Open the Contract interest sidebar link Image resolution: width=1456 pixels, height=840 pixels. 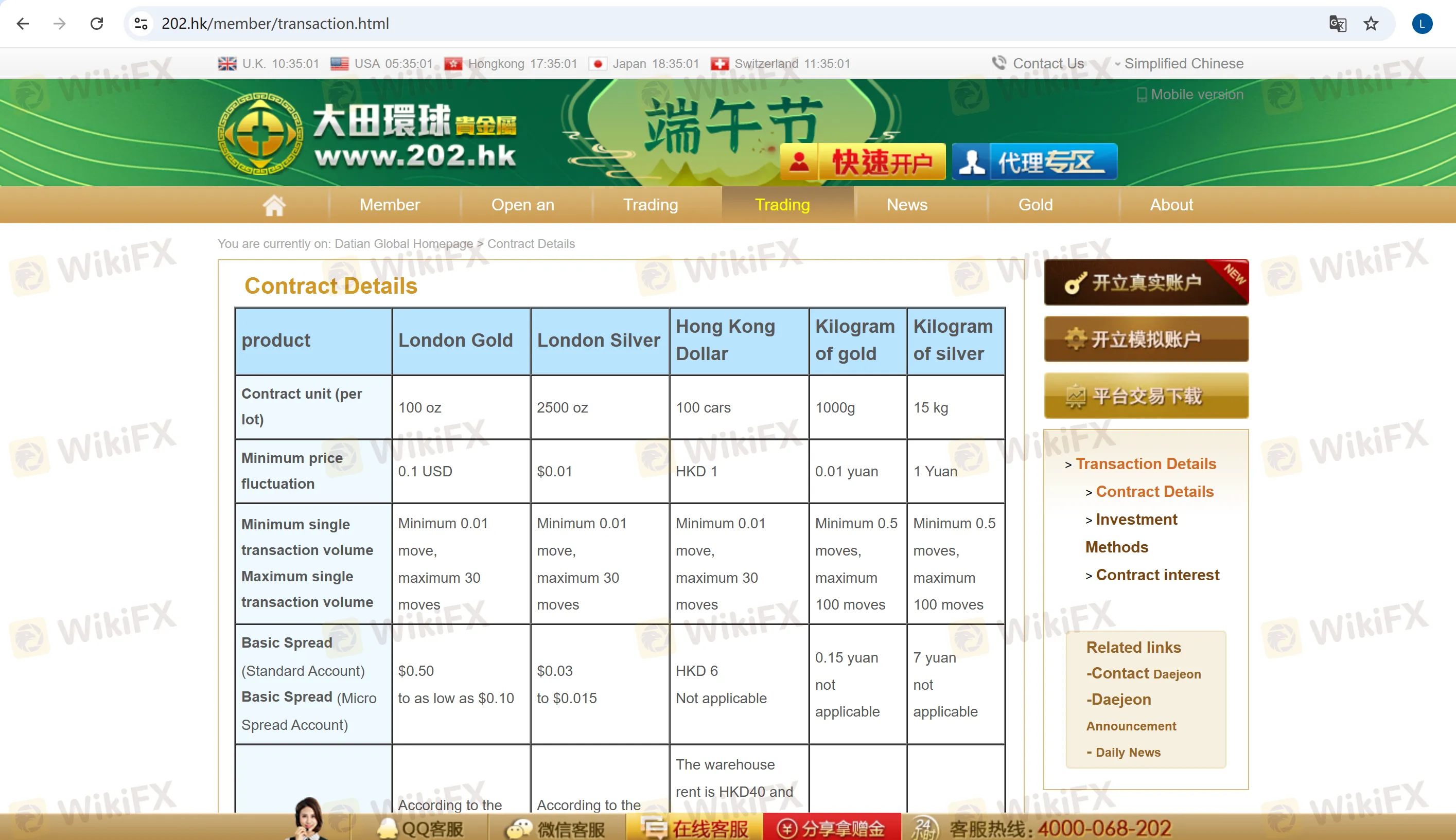pyautogui.click(x=1157, y=575)
